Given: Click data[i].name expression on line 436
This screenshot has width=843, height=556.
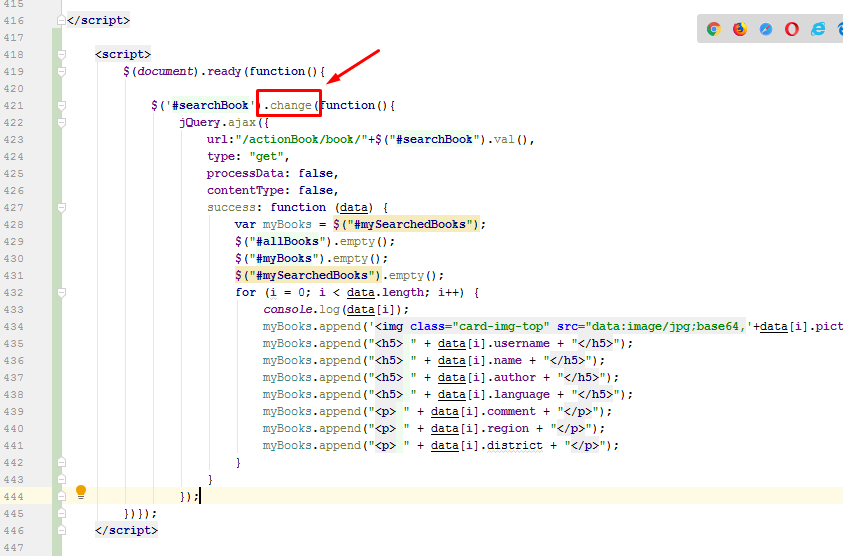Looking at the screenshot, I should 480,361.
